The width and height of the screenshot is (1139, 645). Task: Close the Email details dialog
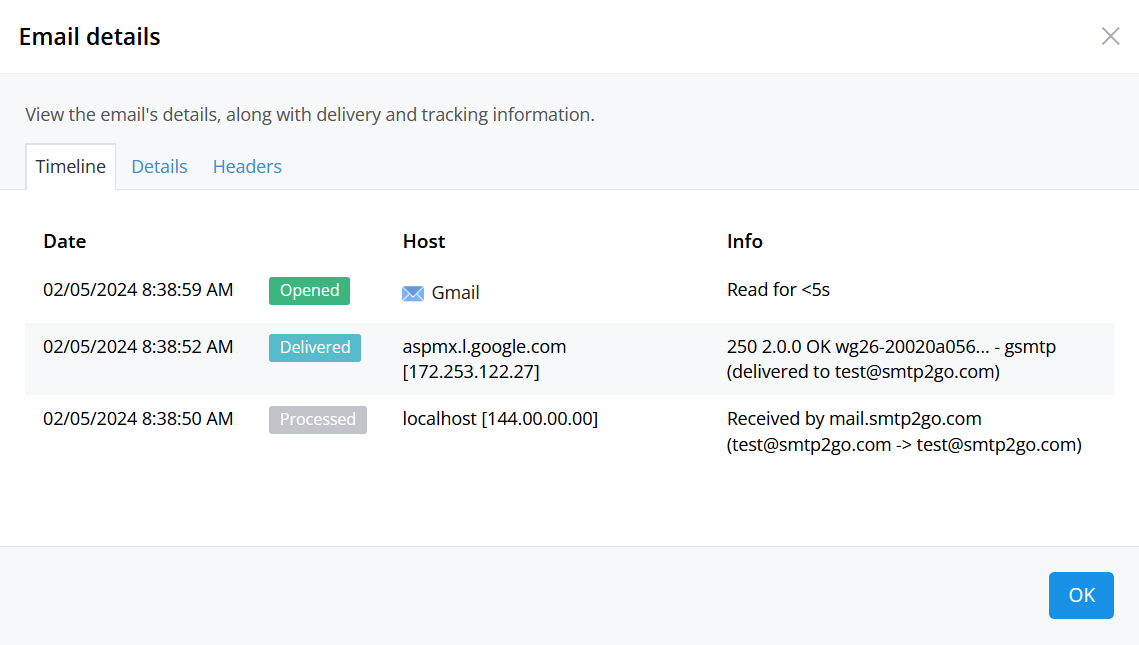(1110, 36)
